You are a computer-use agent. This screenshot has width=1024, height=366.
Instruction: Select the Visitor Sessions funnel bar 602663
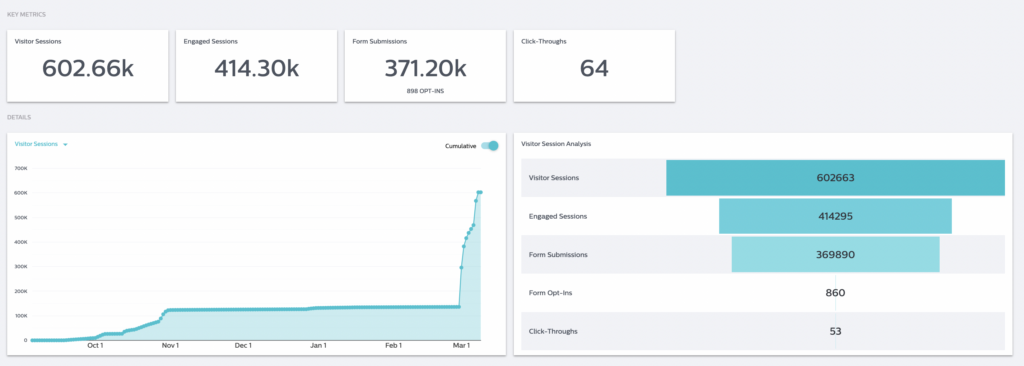(835, 178)
